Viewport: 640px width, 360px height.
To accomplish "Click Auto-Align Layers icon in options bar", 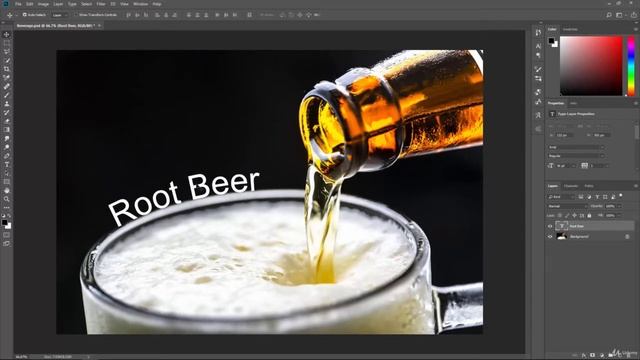I will (x=249, y=15).
